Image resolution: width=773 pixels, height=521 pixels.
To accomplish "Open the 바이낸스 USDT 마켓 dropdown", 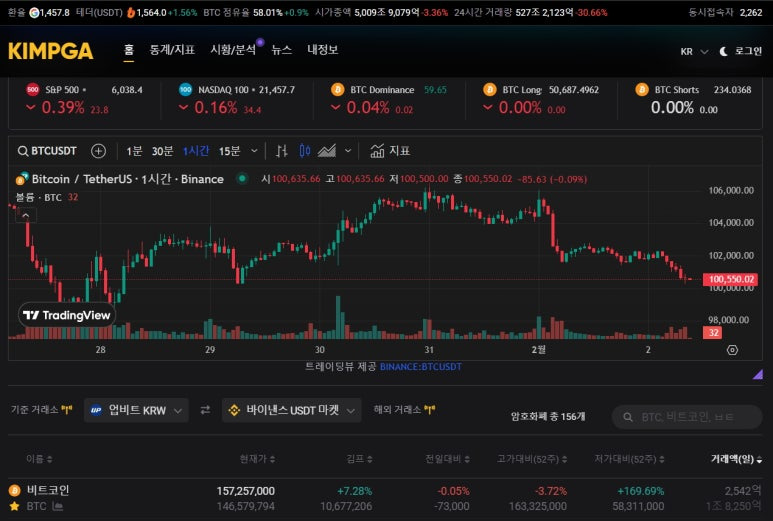I will [x=291, y=410].
